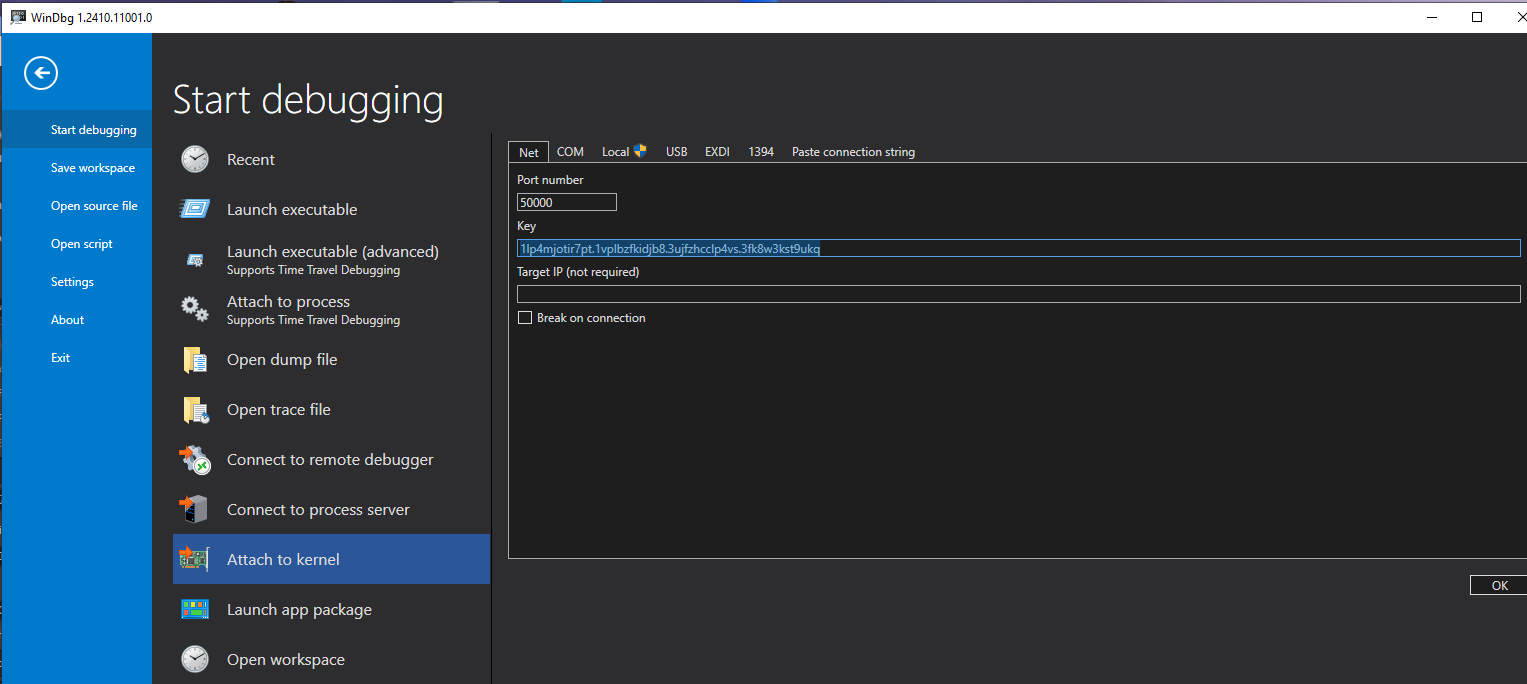Choose Launch app package option
The height and width of the screenshot is (684, 1527).
331,609
